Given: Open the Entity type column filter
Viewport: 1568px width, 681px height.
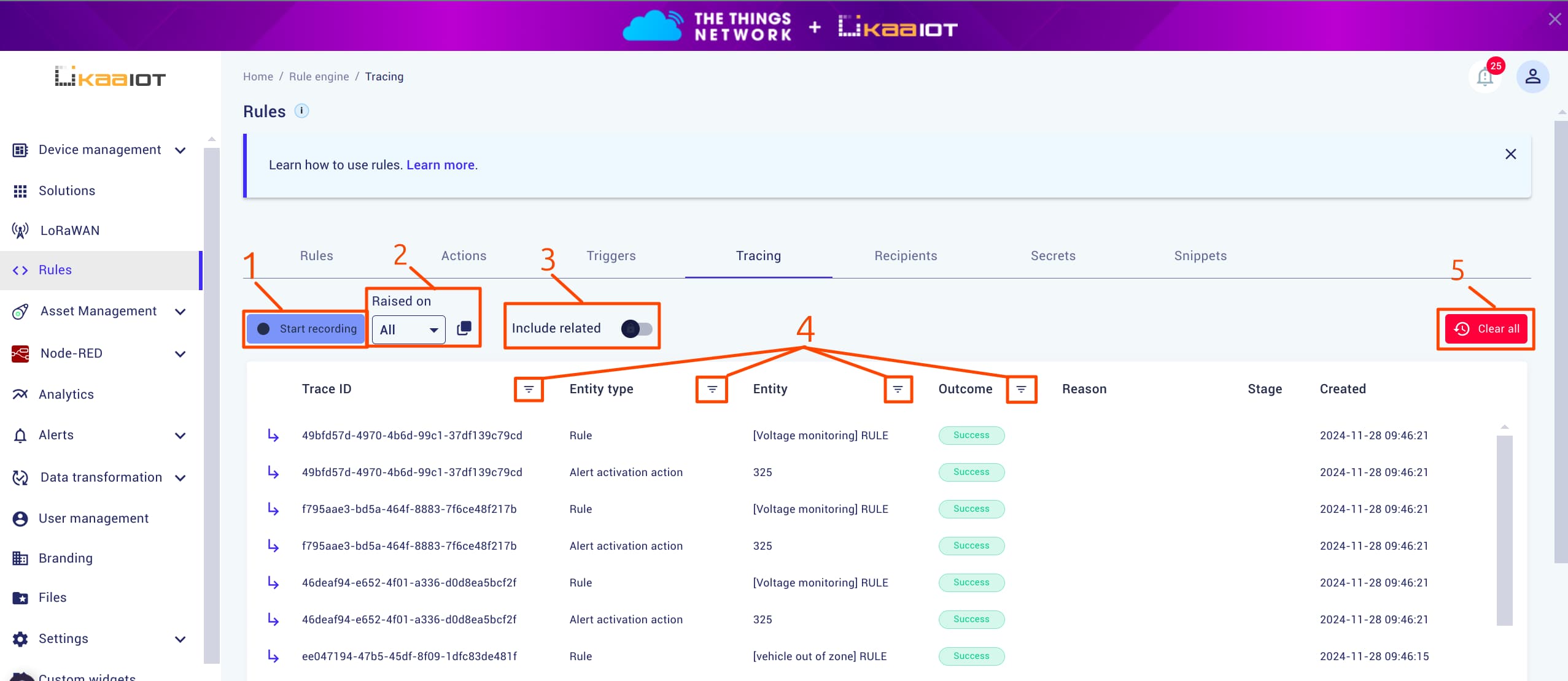Looking at the screenshot, I should click(x=712, y=390).
